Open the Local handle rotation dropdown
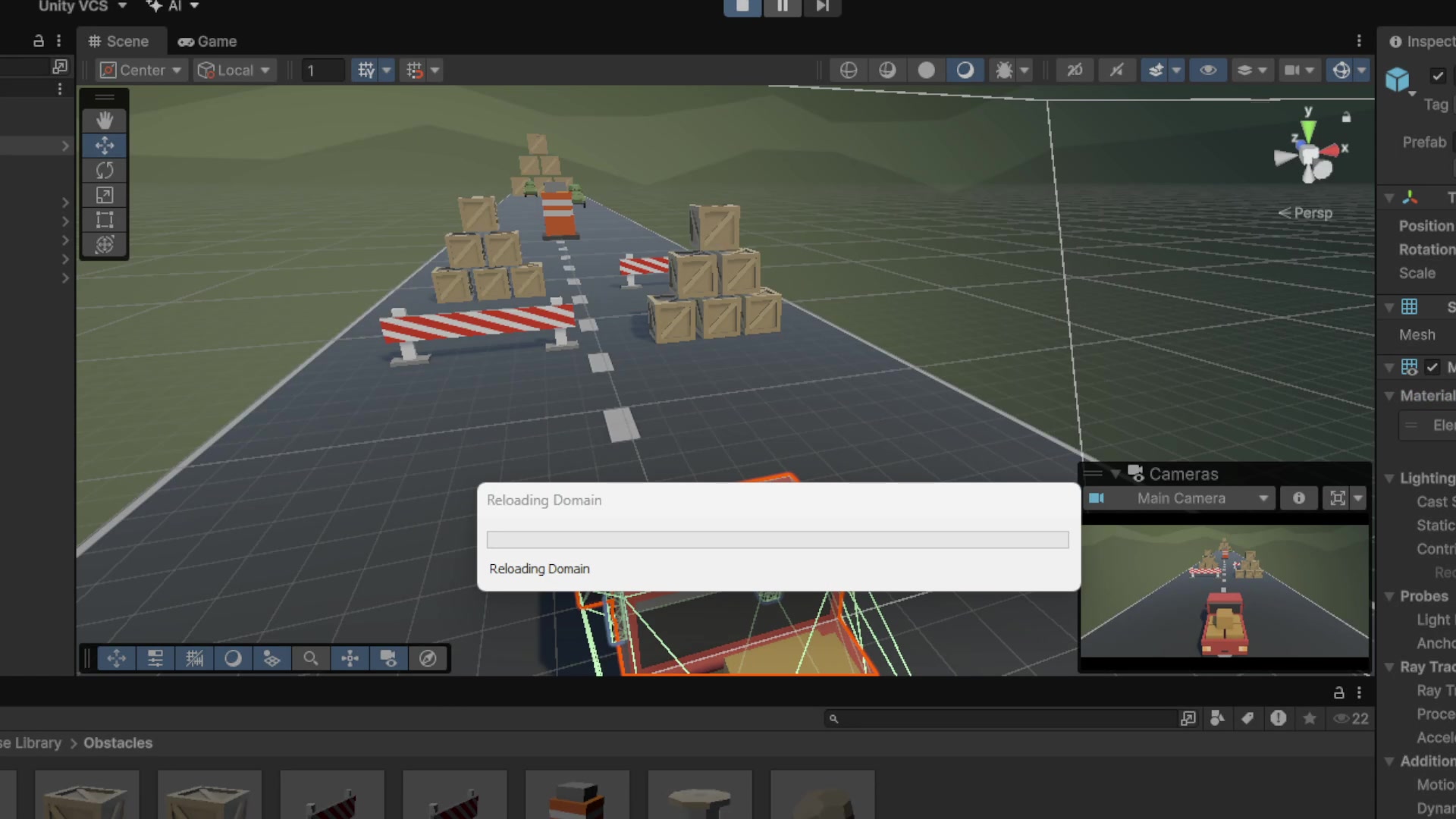The width and height of the screenshot is (1456, 819). pyautogui.click(x=234, y=70)
